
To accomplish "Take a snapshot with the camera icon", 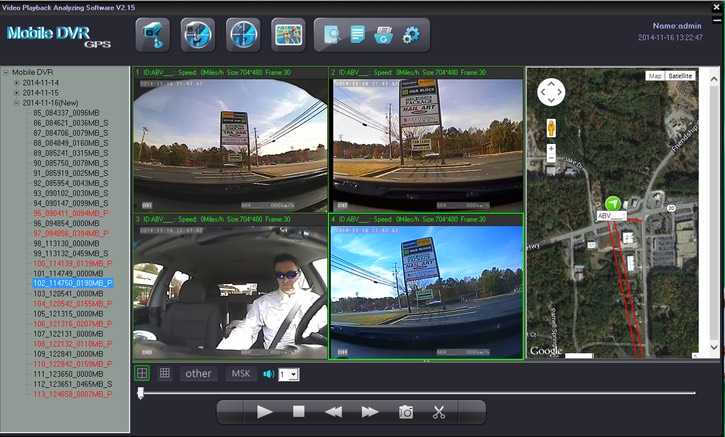I will (406, 412).
